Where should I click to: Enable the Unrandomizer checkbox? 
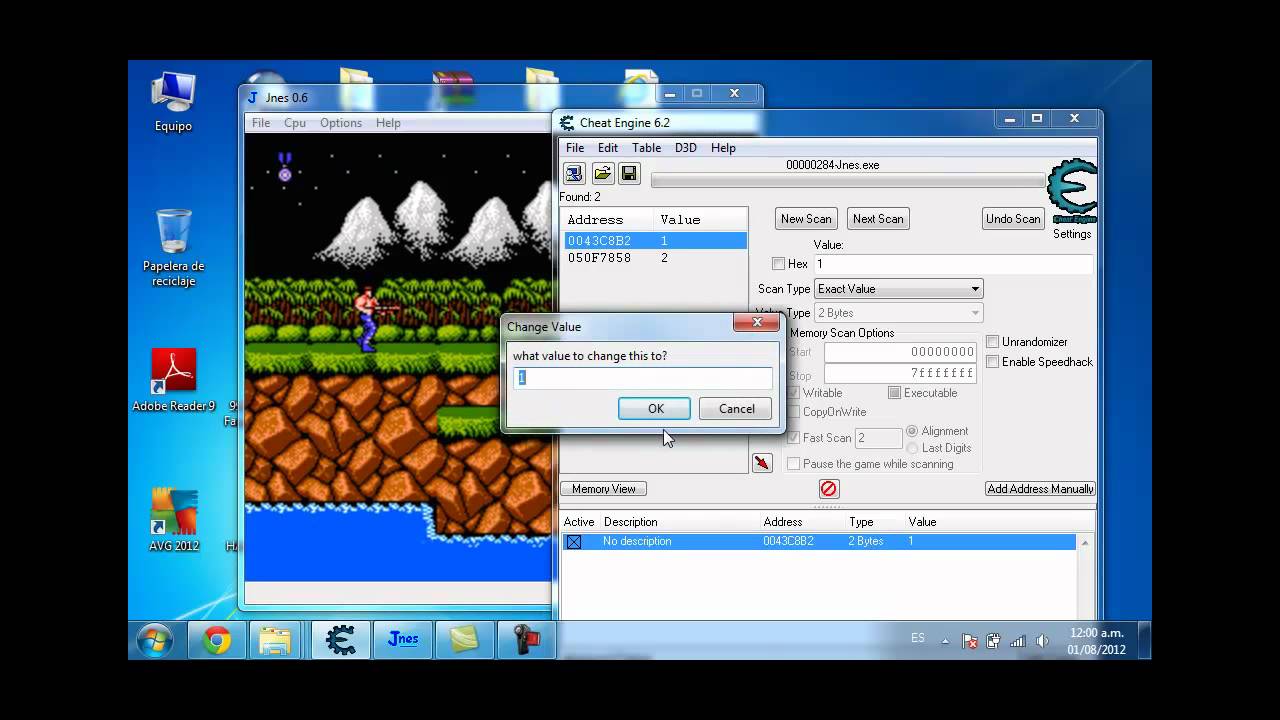coord(993,342)
